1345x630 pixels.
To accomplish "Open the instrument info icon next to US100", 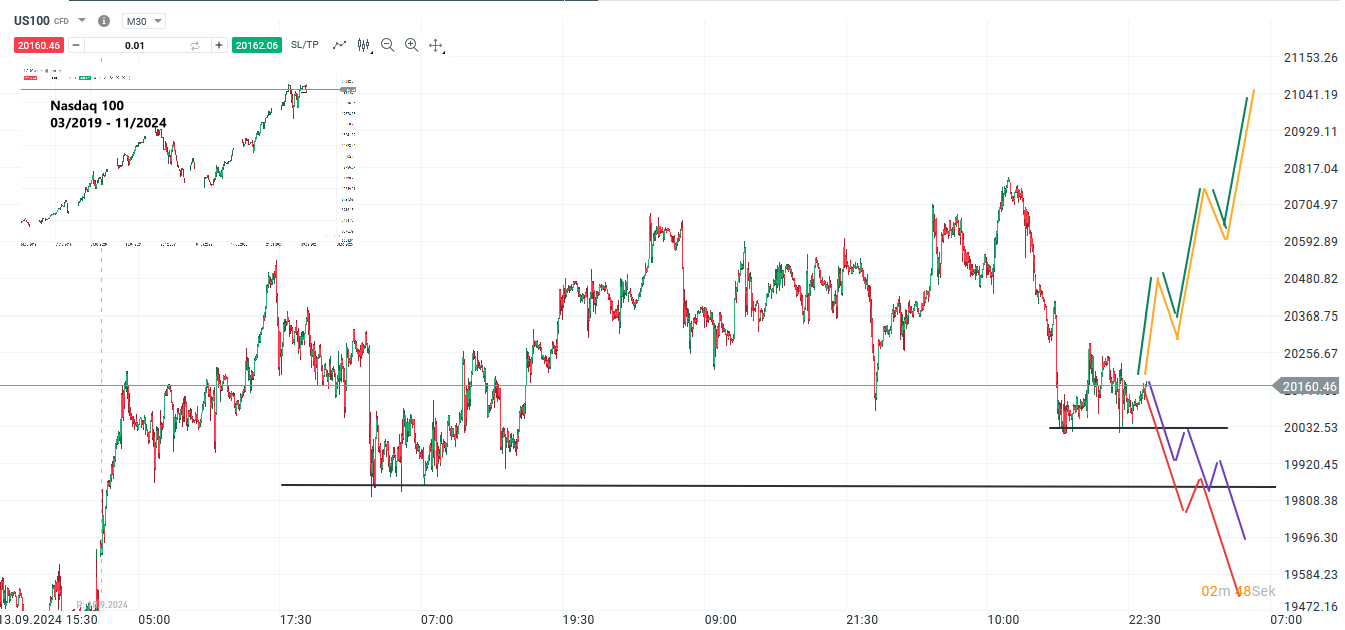I will (103, 20).
